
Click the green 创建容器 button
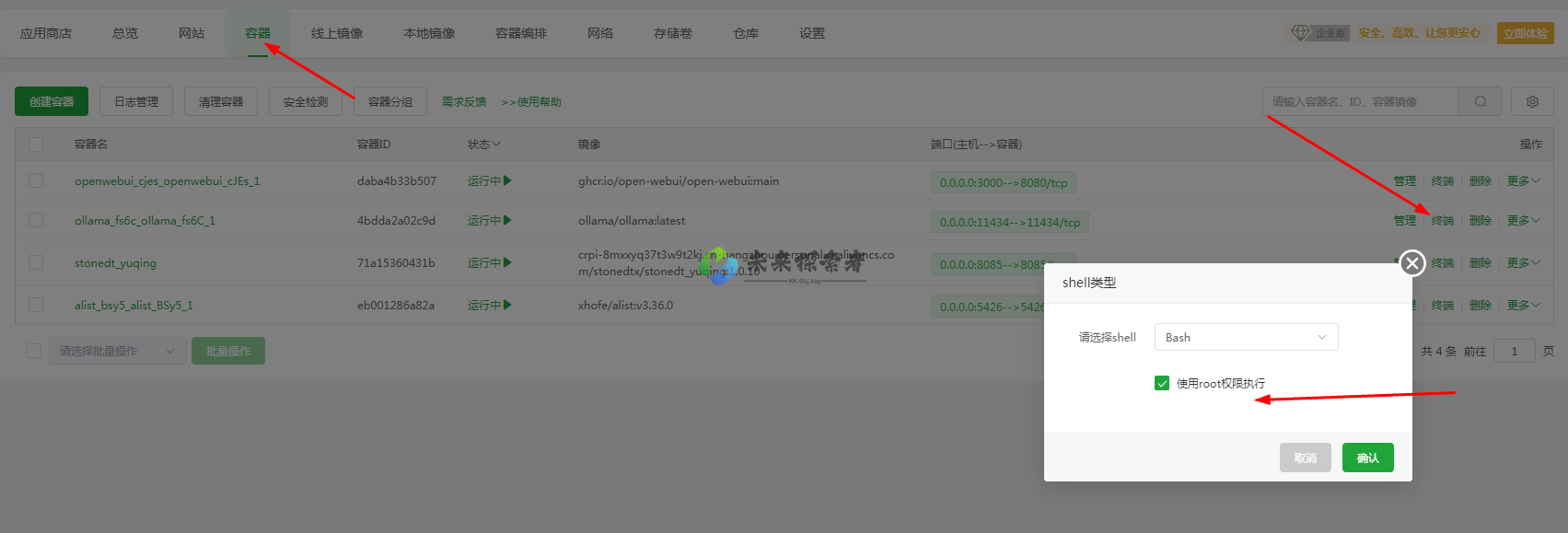tap(52, 102)
